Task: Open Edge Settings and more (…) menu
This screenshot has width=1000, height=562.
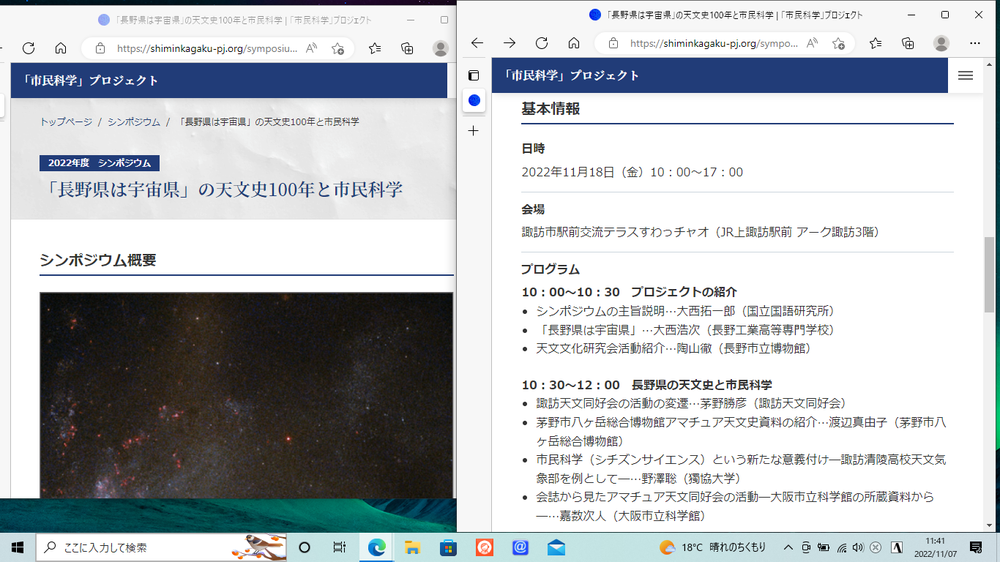Action: point(974,43)
